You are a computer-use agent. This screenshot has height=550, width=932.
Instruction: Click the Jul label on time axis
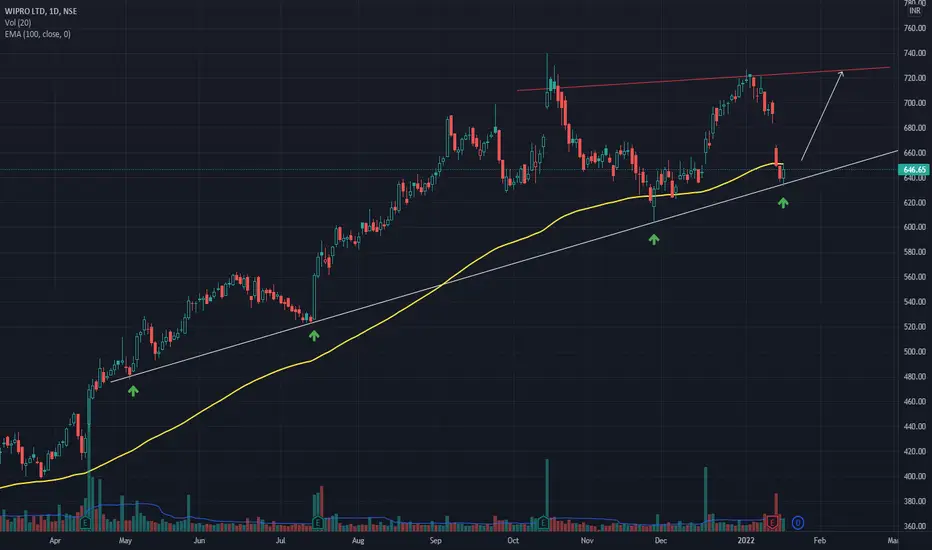281,540
